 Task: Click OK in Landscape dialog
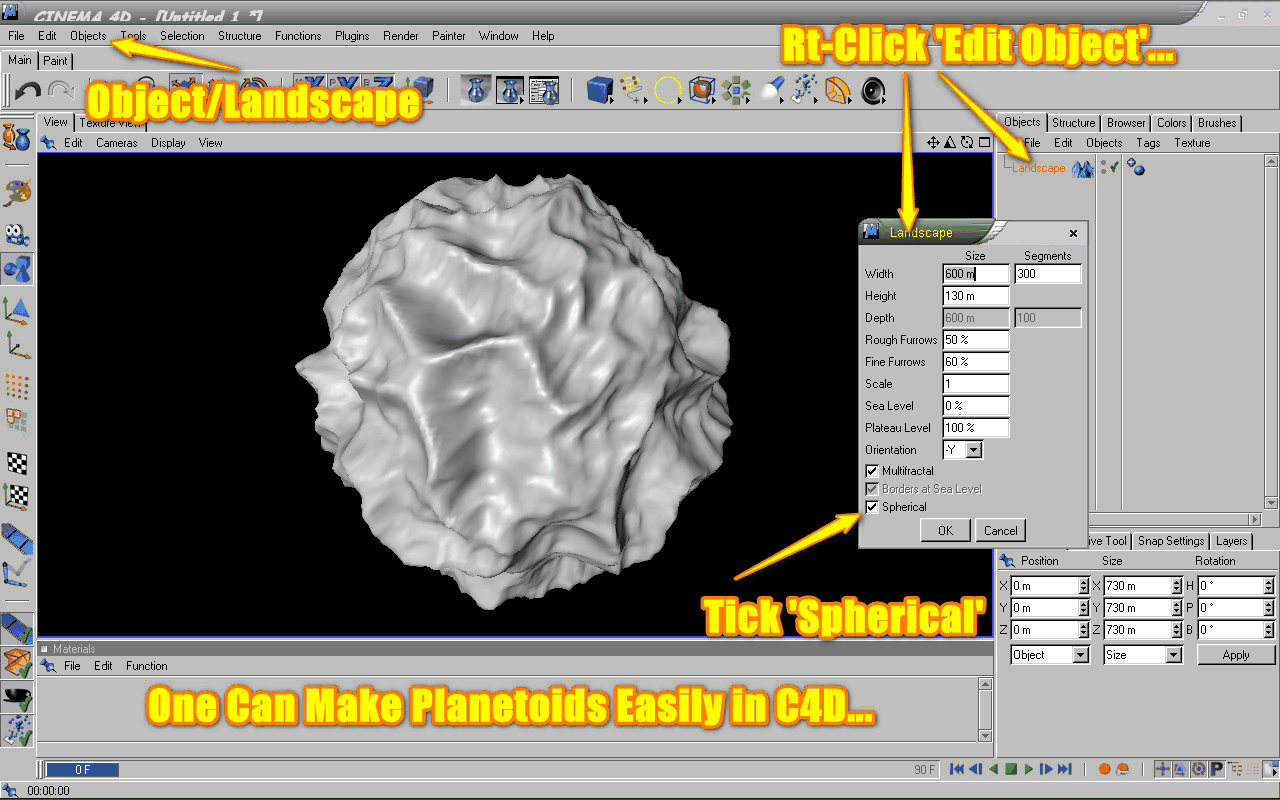945,531
